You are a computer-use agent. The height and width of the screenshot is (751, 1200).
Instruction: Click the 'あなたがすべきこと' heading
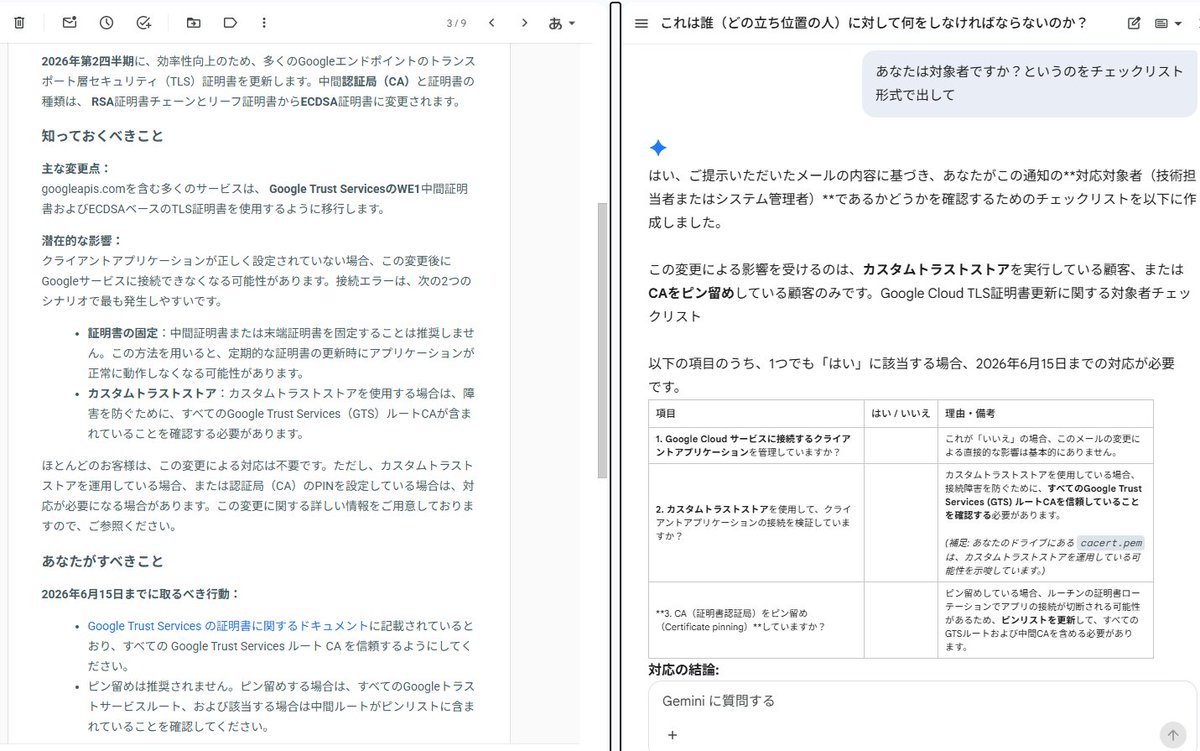(103, 561)
